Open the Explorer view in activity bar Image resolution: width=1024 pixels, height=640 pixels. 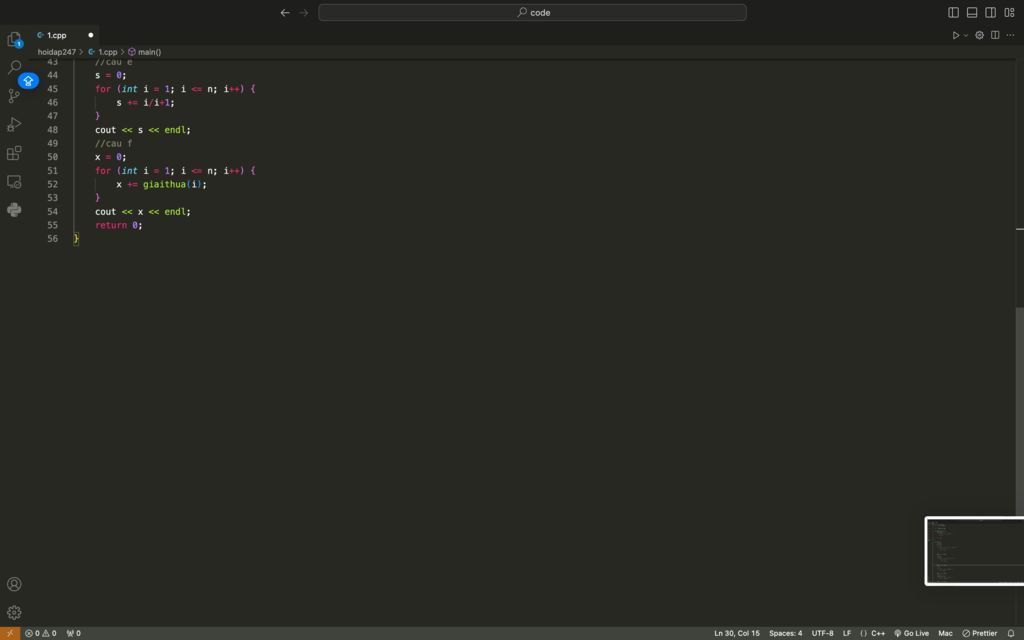(14, 39)
